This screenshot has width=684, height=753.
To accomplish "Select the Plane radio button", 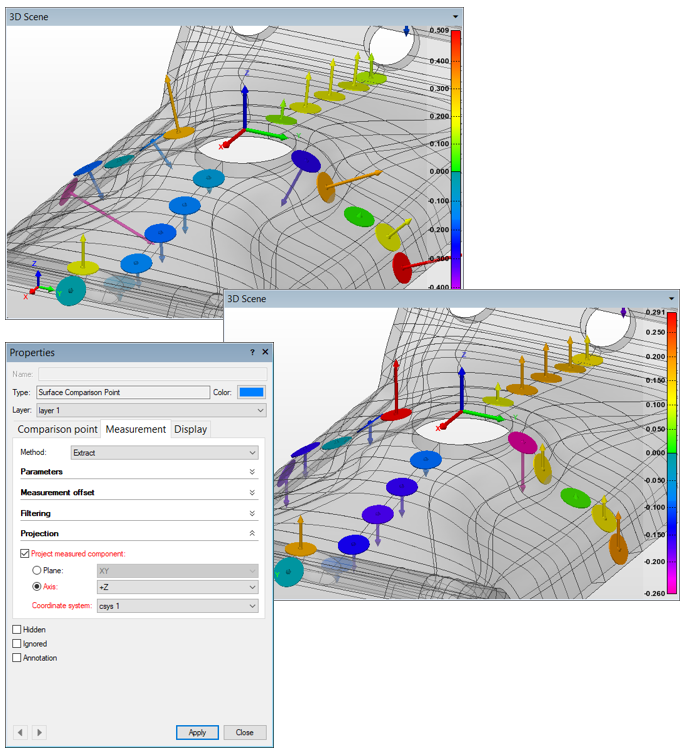I will pos(37,571).
